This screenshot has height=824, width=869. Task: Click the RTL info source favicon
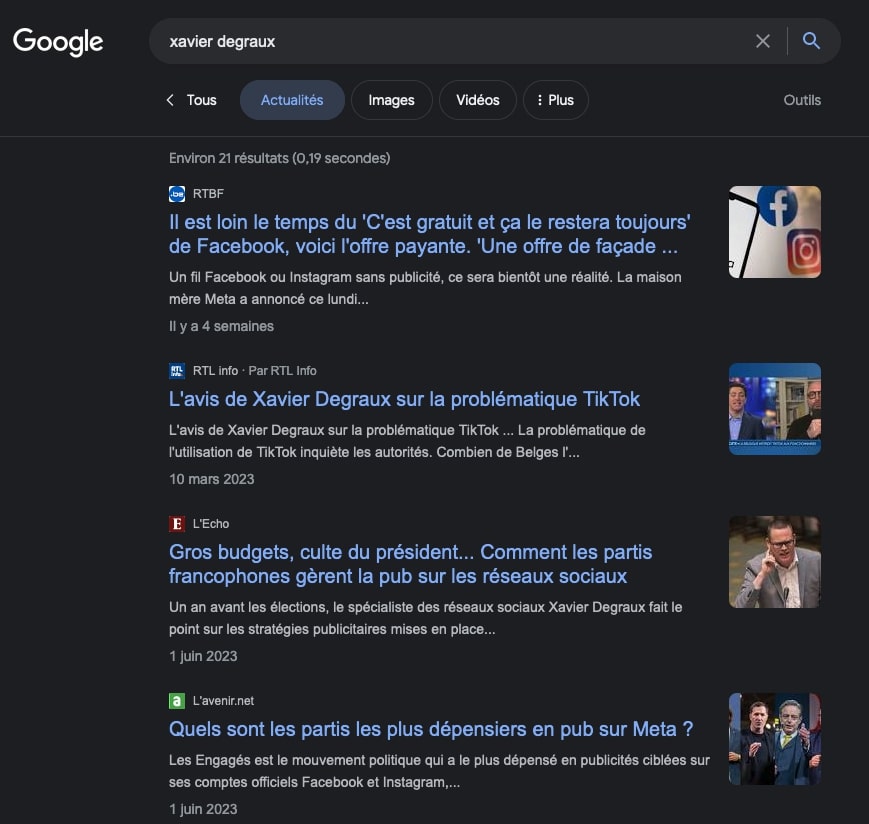click(177, 371)
